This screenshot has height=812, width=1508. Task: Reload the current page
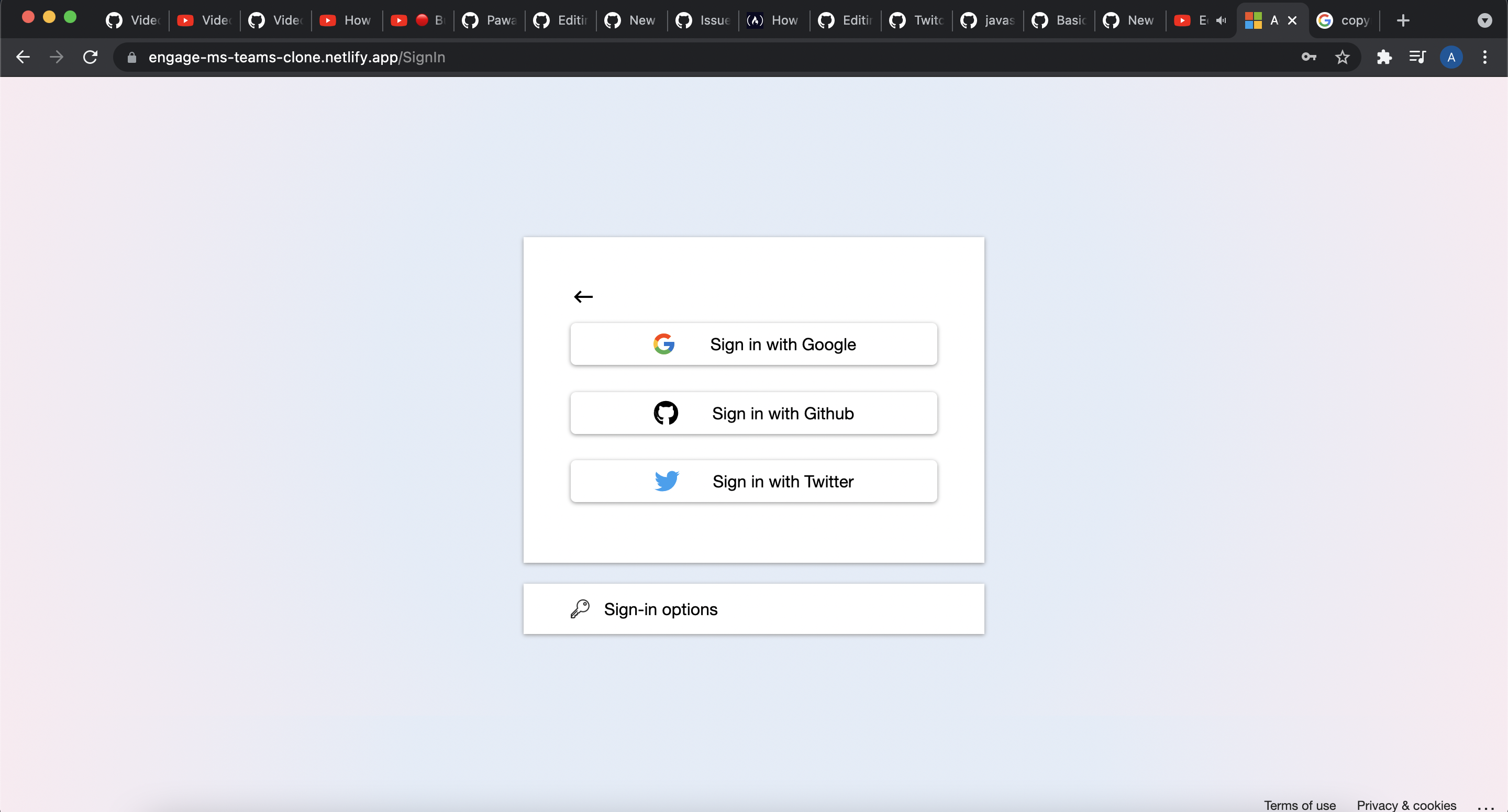pos(90,57)
